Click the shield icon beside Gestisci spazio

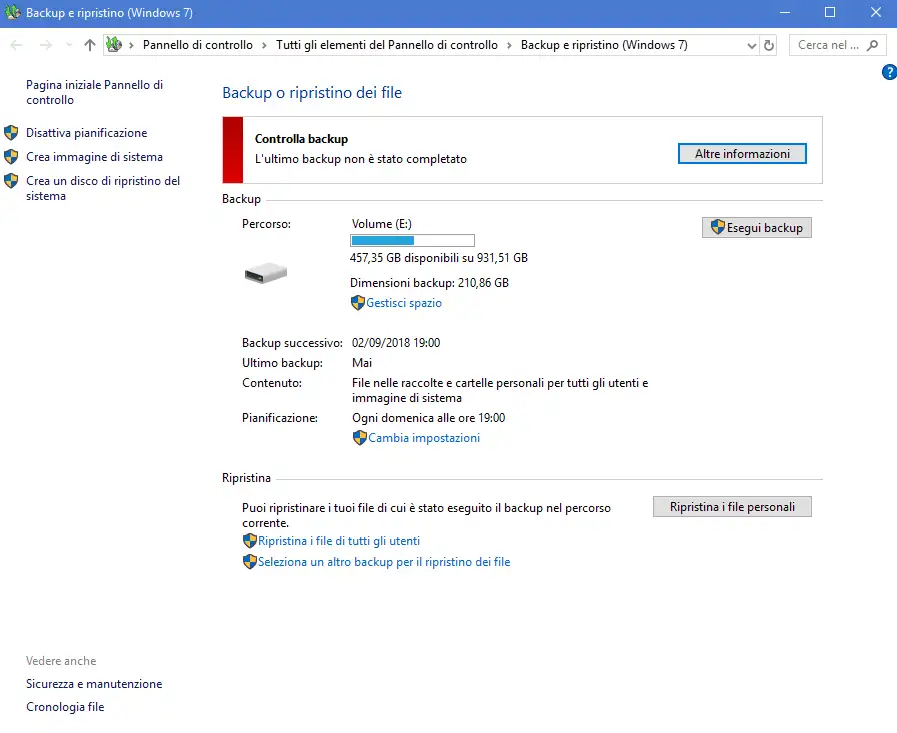point(358,303)
